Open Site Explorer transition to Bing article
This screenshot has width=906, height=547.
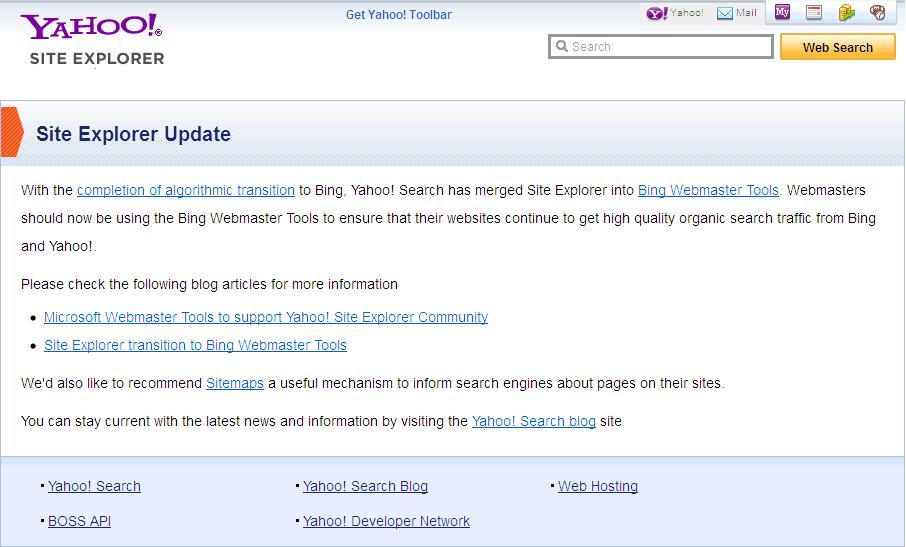pyautogui.click(x=195, y=345)
